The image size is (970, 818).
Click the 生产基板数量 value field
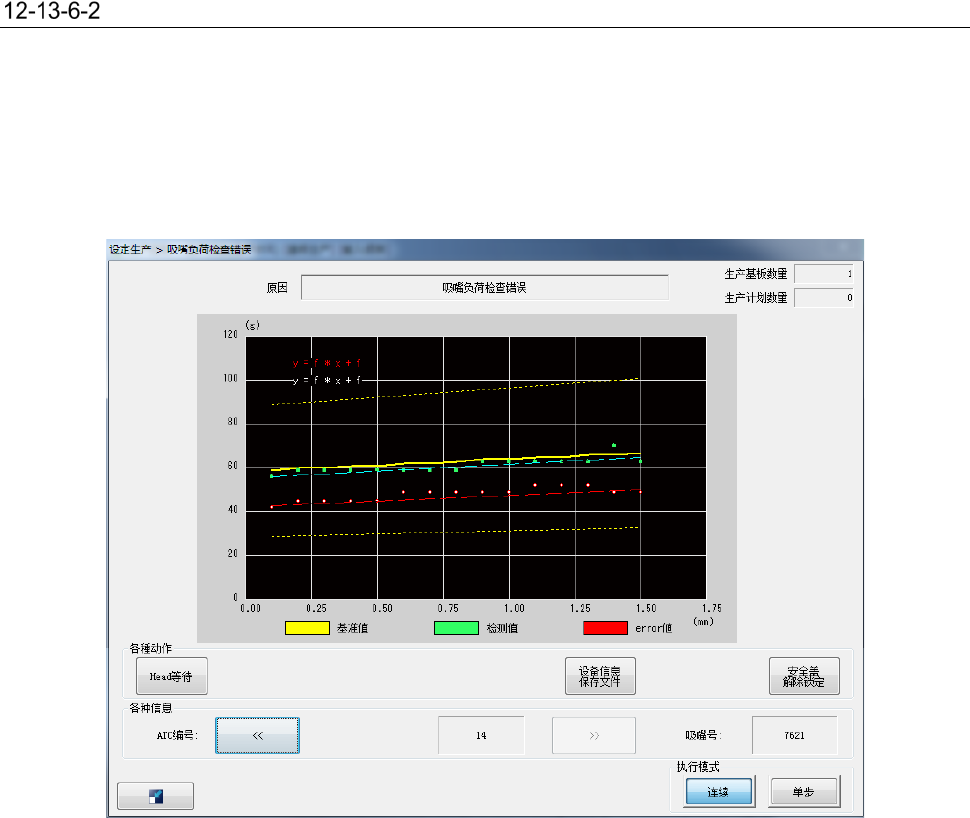coord(823,273)
